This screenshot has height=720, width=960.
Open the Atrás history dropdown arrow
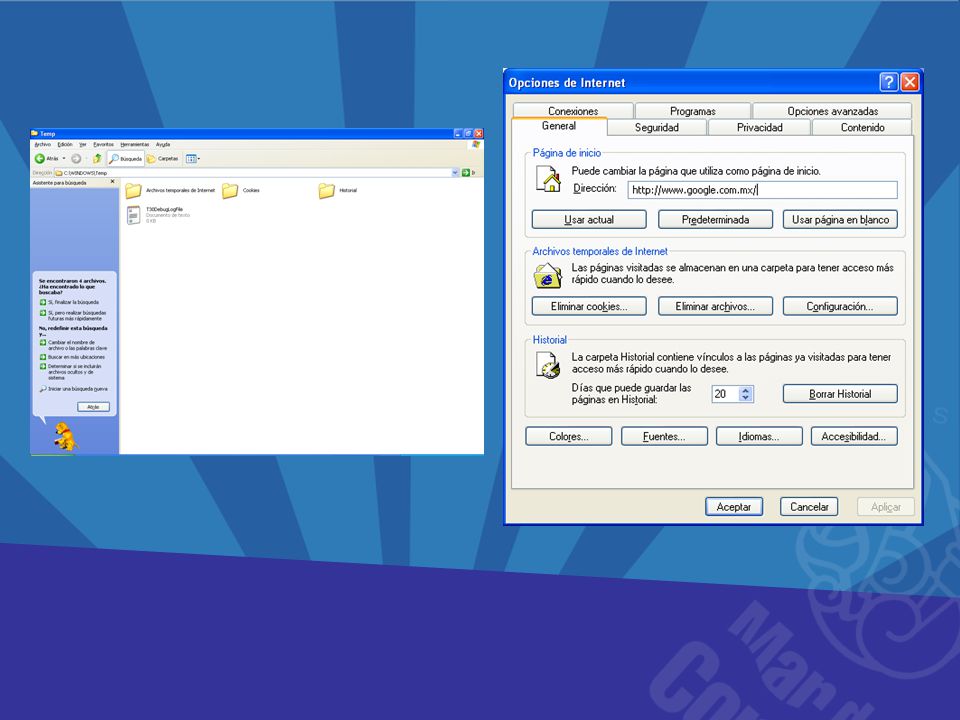click(64, 159)
